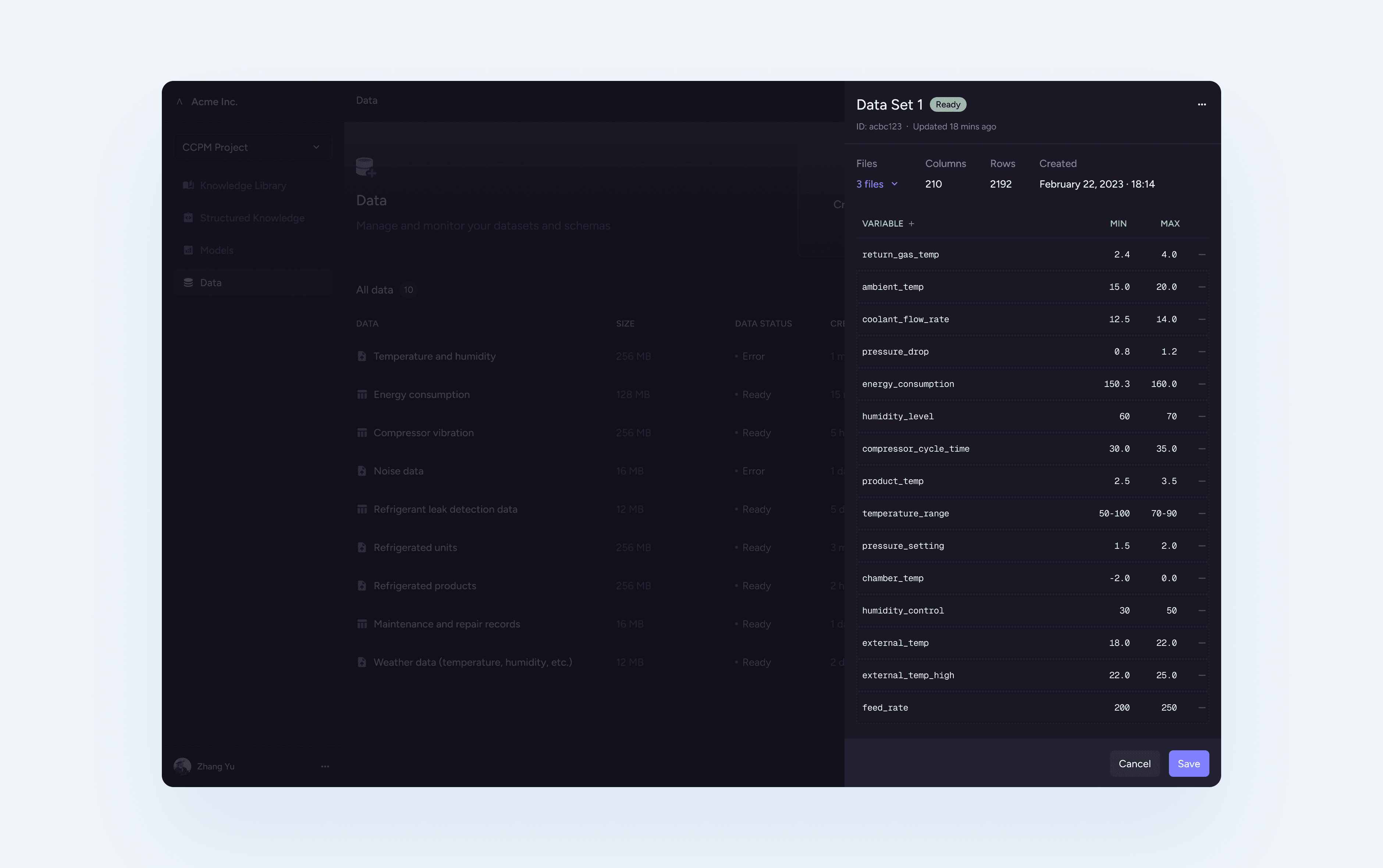Open Zhang Yu user options menu
Image resolution: width=1383 pixels, height=868 pixels.
click(325, 766)
